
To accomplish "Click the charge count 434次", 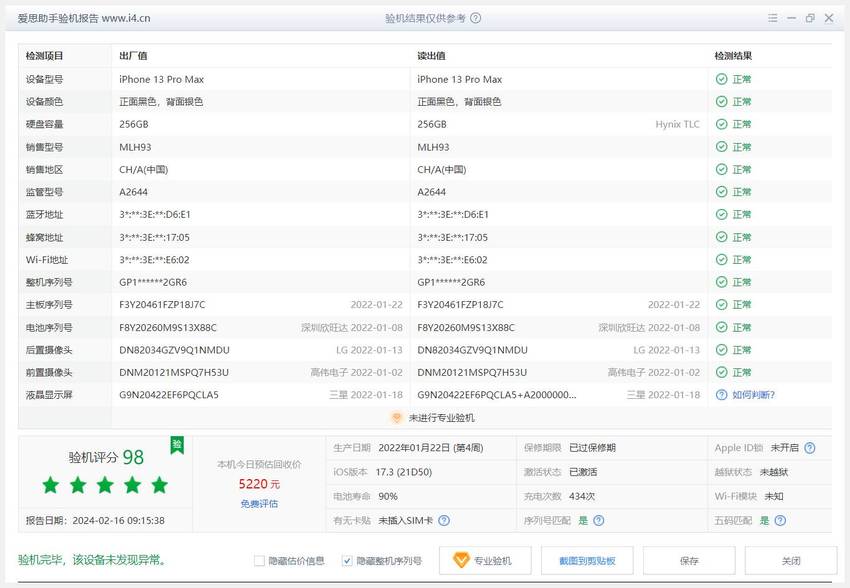I will 582,496.
